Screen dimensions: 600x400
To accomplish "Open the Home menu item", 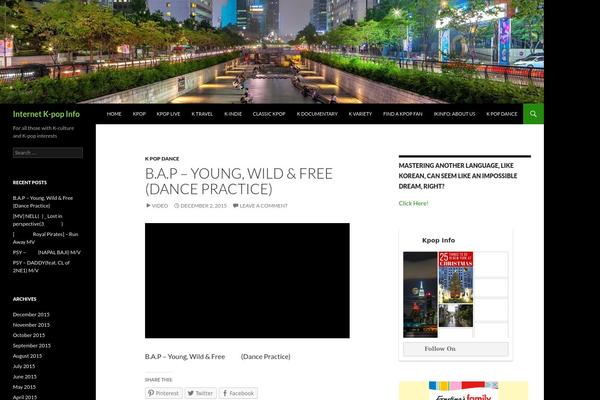I will tap(114, 114).
